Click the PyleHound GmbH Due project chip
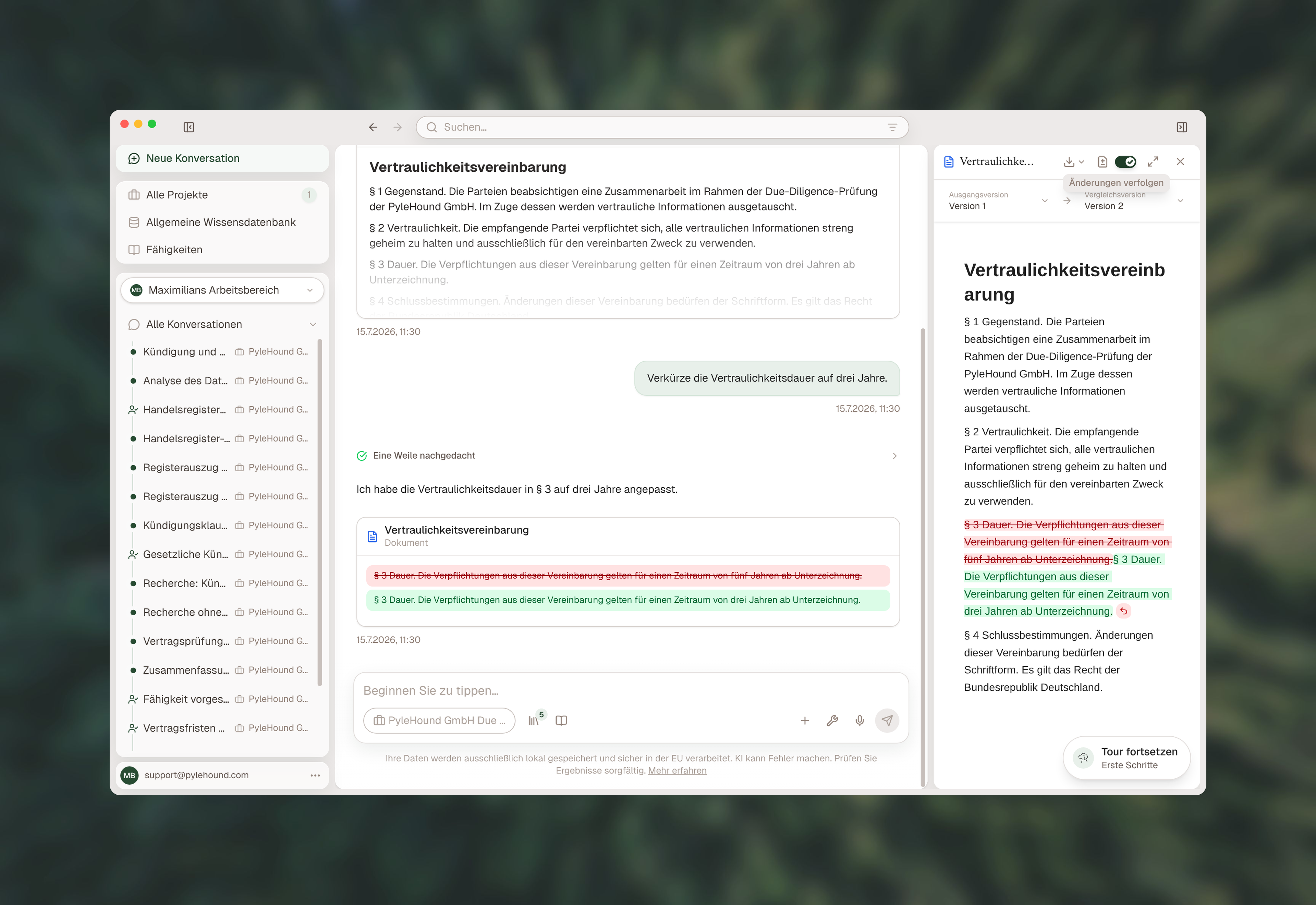Viewport: 1316px width, 905px height. pos(439,720)
